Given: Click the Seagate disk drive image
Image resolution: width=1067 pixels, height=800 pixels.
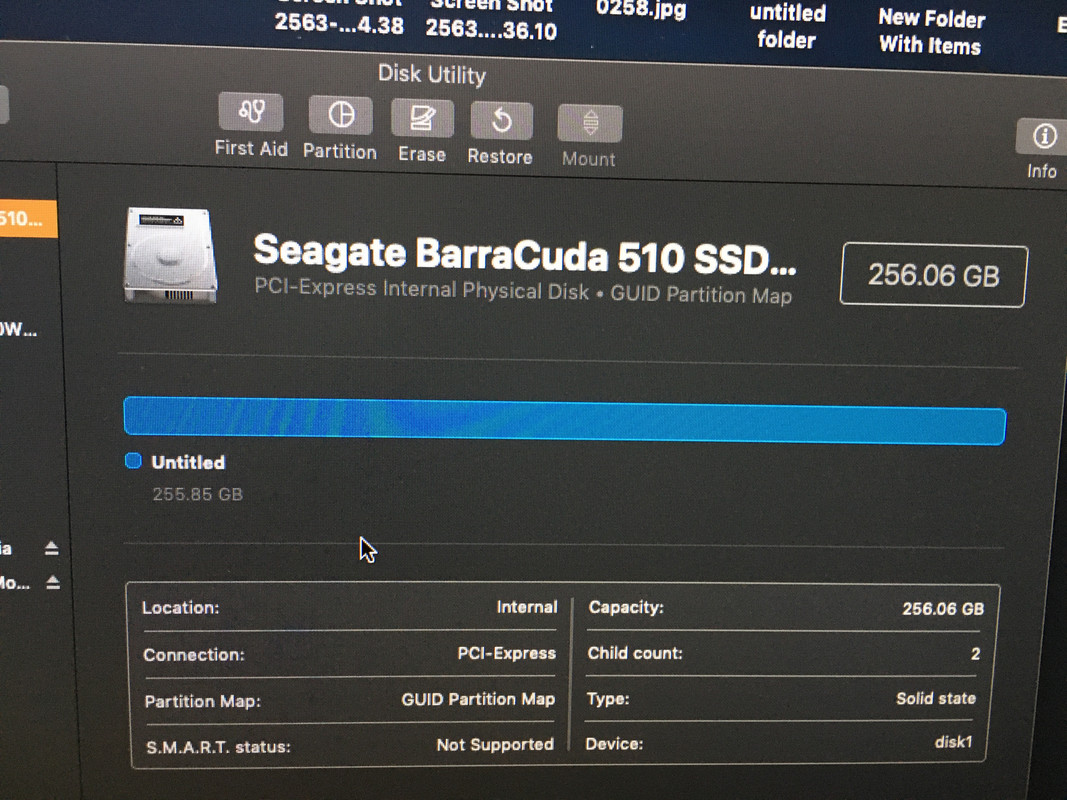Looking at the screenshot, I should click(171, 255).
